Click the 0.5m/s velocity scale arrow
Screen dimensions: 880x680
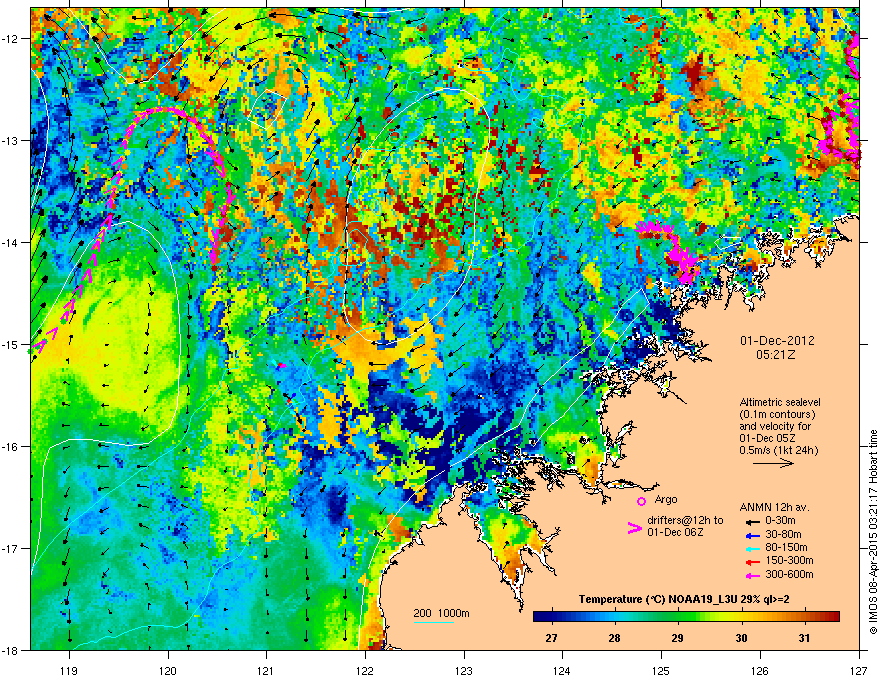[x=773, y=463]
